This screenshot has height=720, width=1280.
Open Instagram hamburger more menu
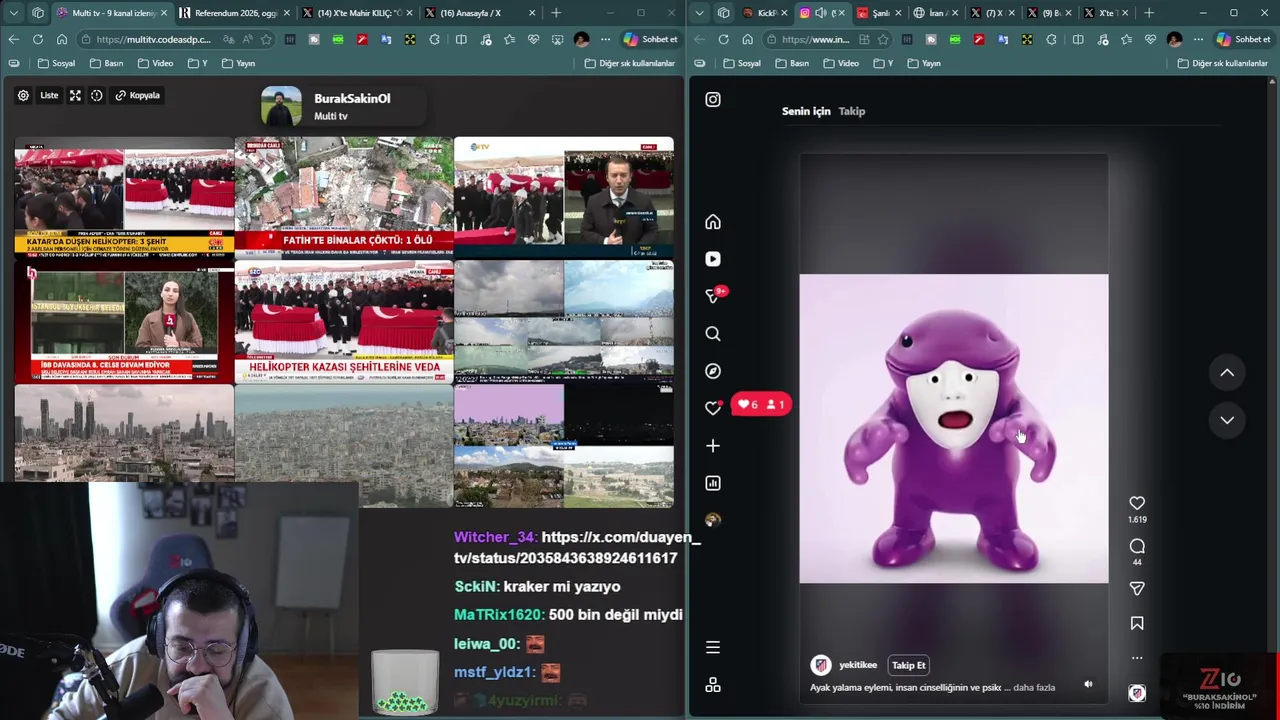tap(713, 647)
